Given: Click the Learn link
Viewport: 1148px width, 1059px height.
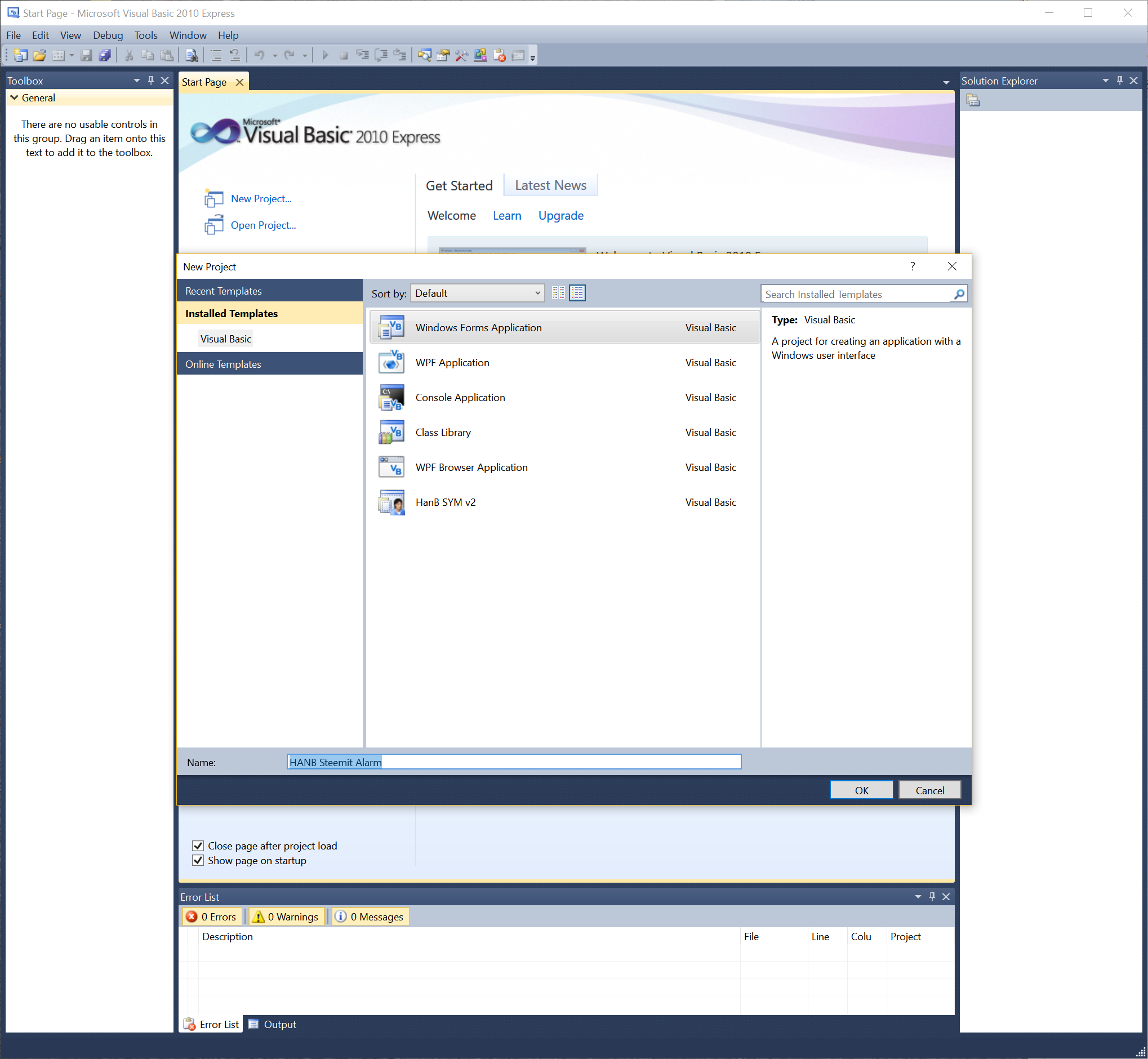Looking at the screenshot, I should pyautogui.click(x=506, y=216).
